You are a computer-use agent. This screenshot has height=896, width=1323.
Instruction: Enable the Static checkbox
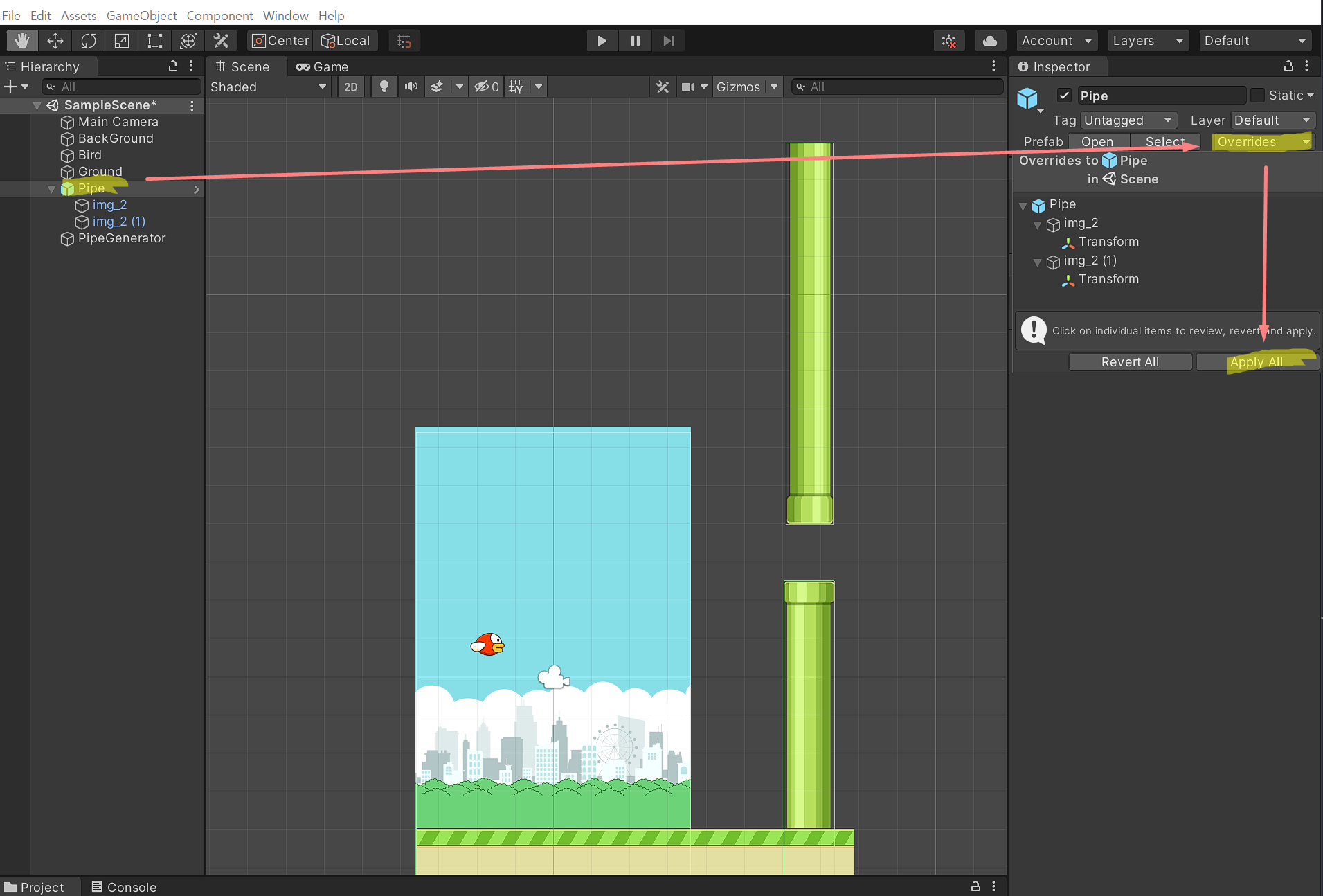coord(1258,96)
